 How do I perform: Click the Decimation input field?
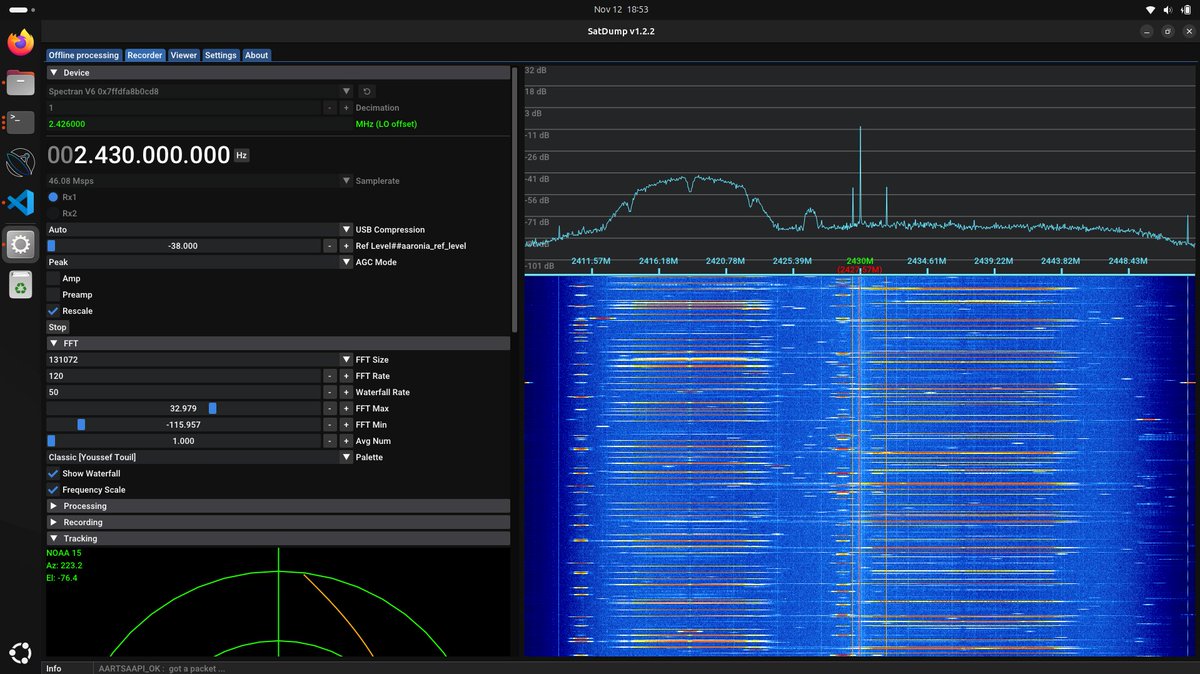[x=183, y=108]
